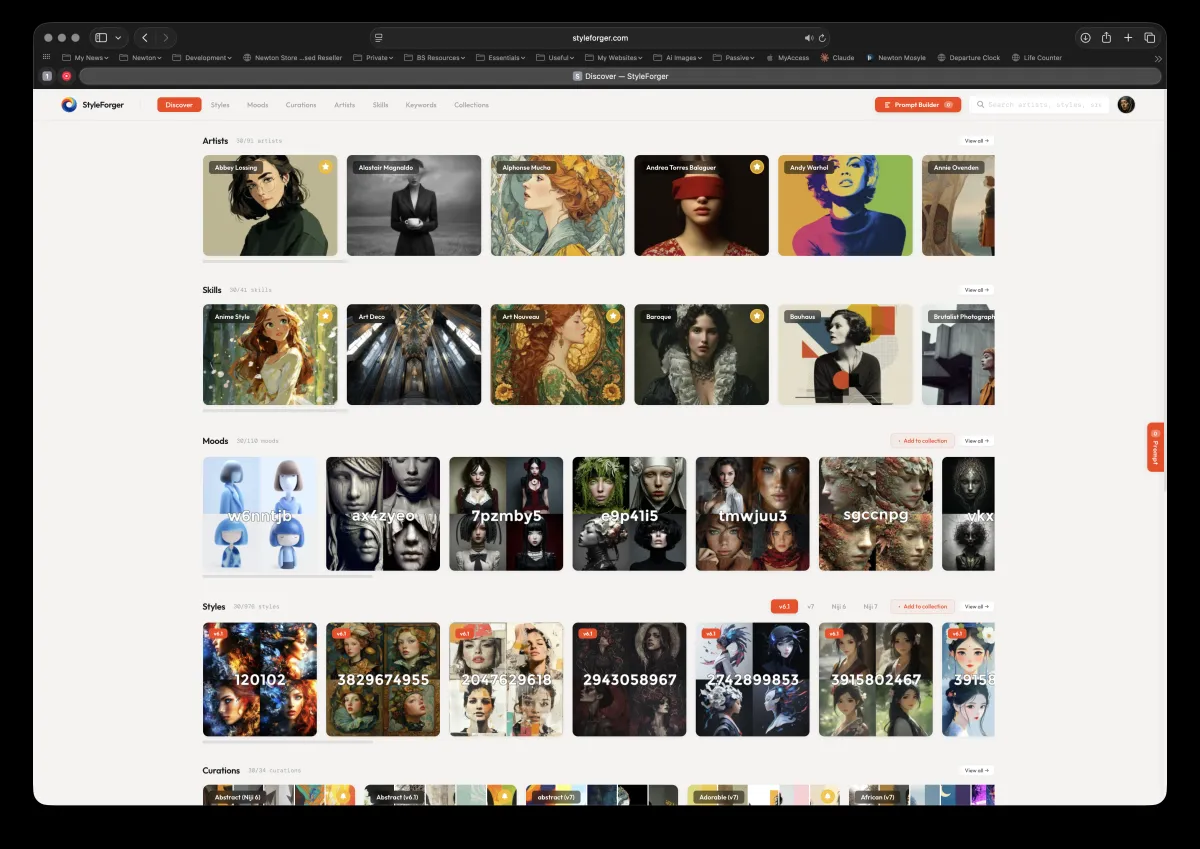Open new tab with plus icon

1128,38
